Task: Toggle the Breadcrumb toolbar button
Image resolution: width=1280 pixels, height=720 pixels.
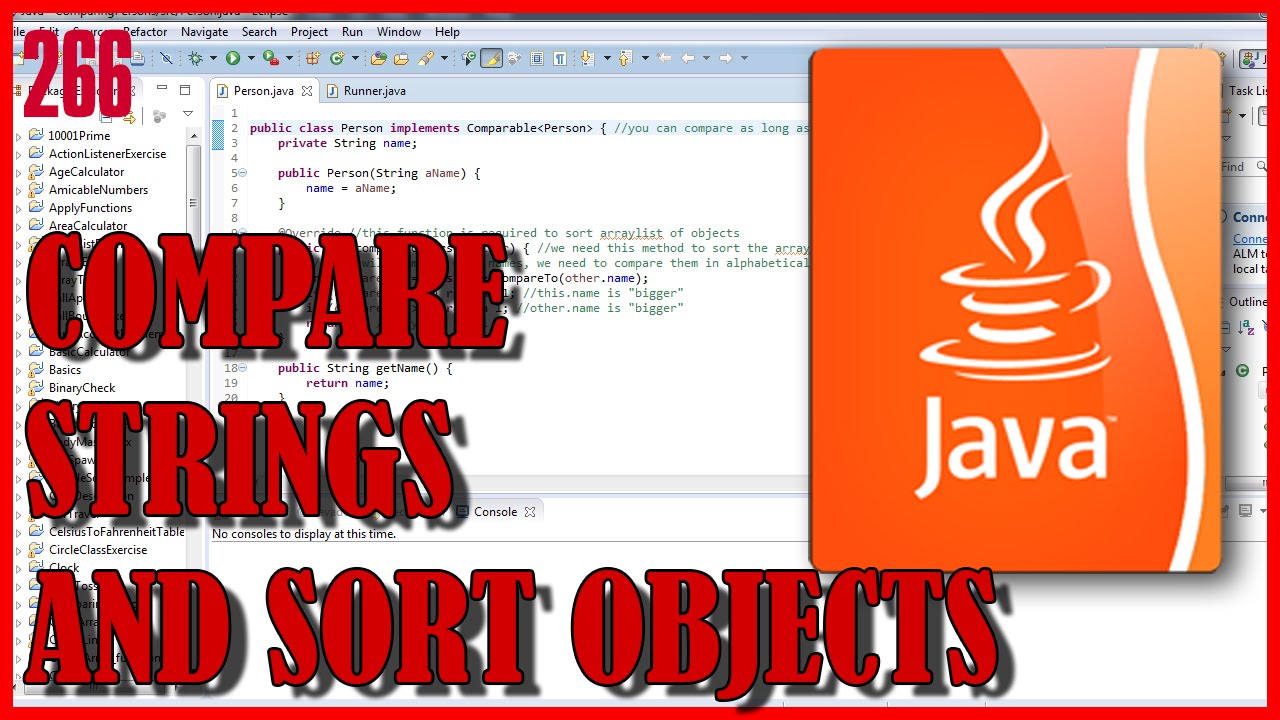Action: click(x=468, y=58)
